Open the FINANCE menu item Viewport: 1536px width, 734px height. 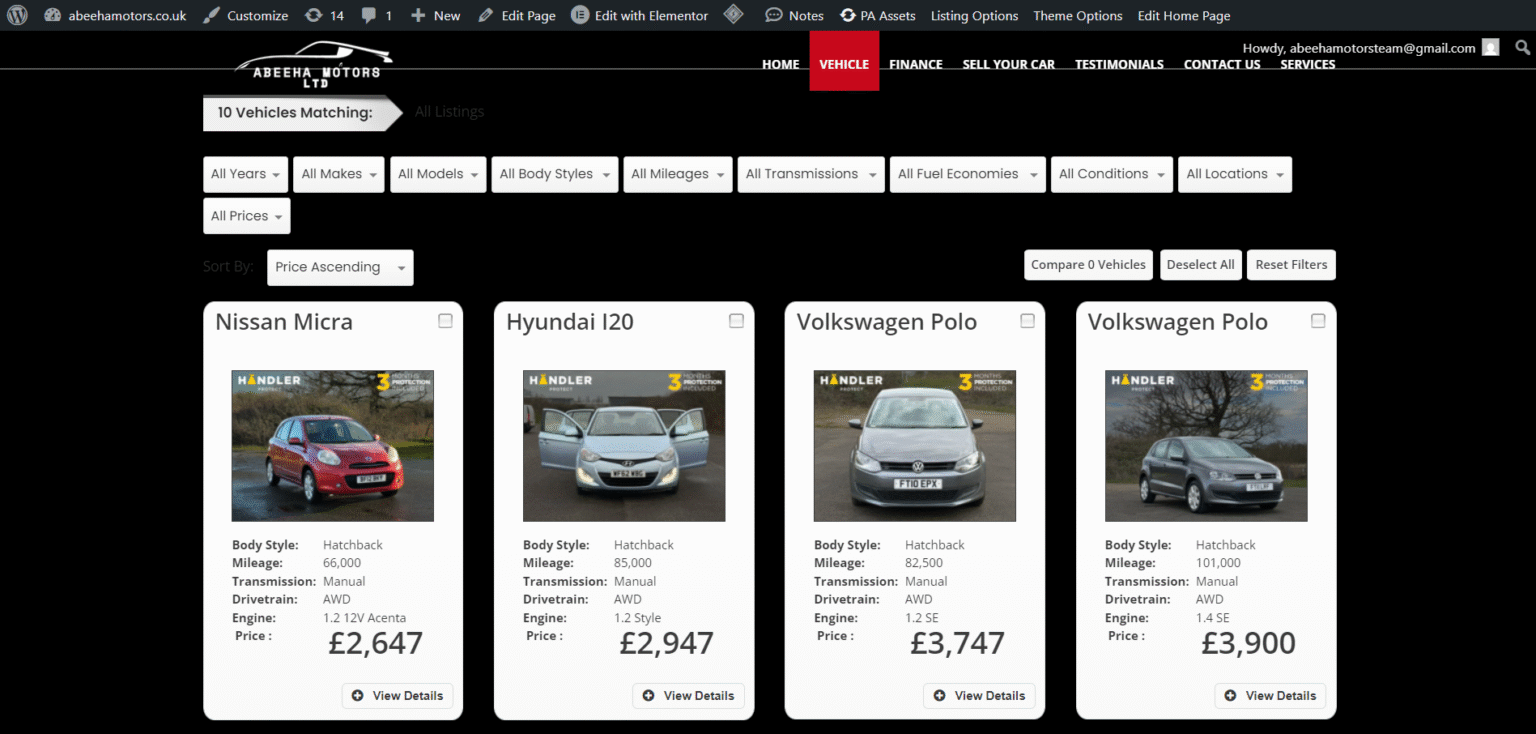pyautogui.click(x=916, y=64)
